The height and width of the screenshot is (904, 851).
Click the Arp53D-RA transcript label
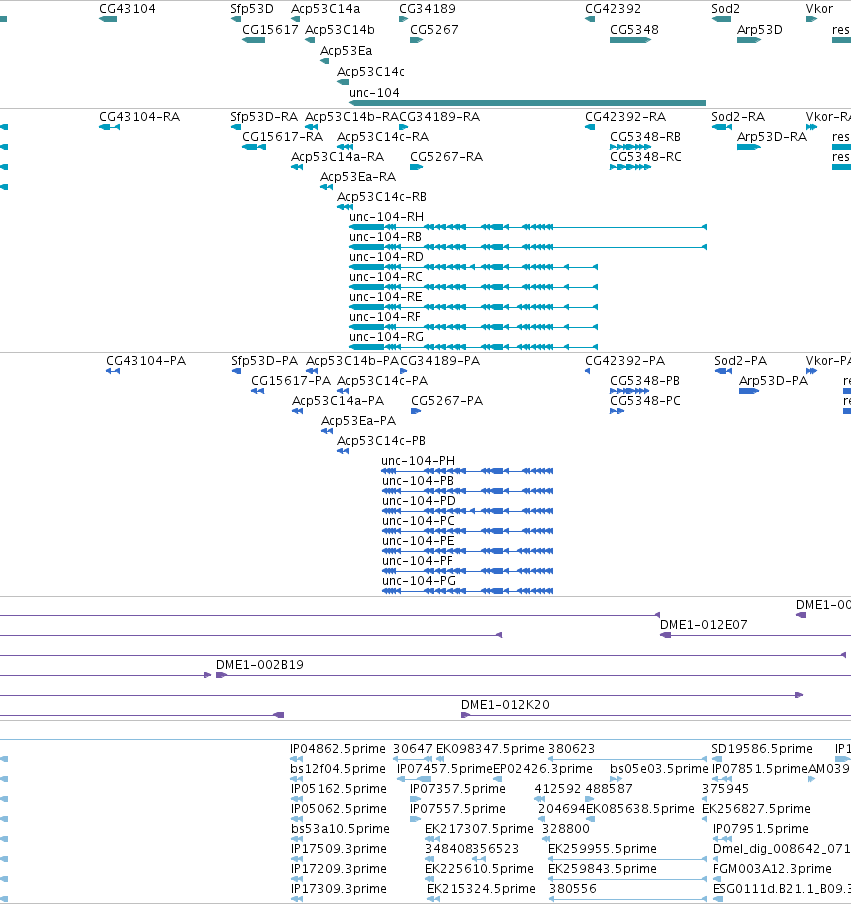772,137
